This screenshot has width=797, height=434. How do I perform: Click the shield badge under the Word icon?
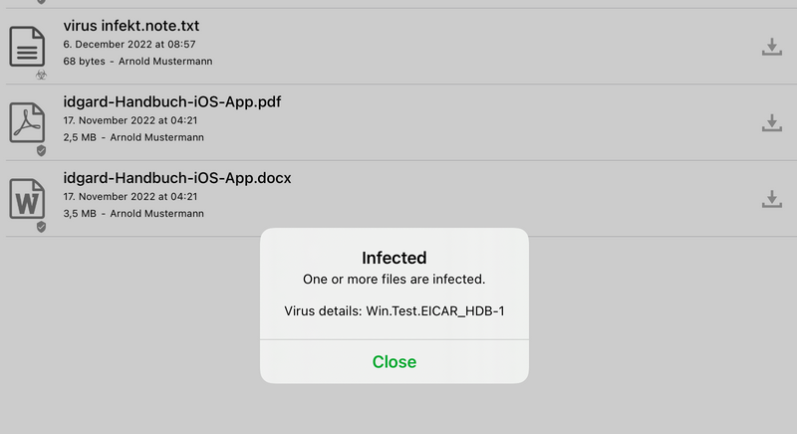(x=41, y=227)
